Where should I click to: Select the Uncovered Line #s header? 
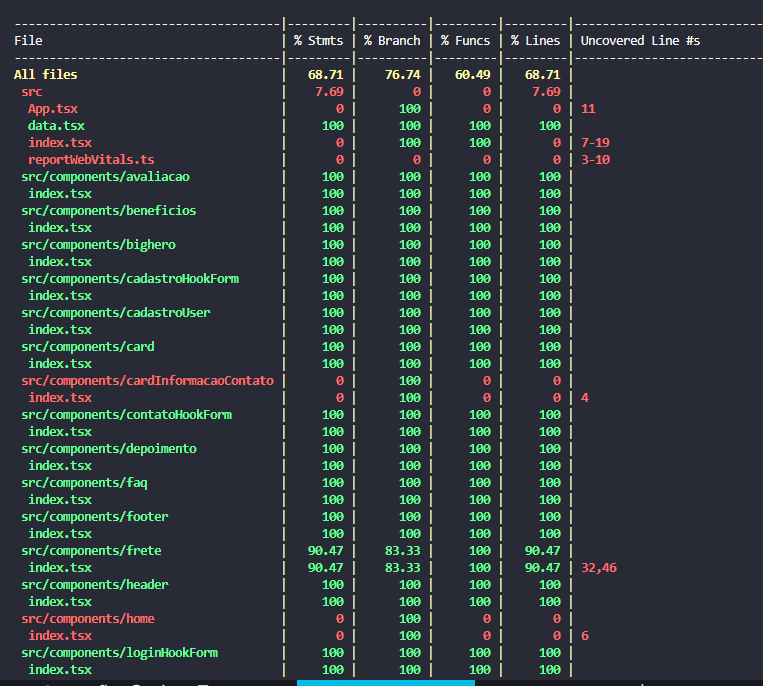tap(640, 41)
